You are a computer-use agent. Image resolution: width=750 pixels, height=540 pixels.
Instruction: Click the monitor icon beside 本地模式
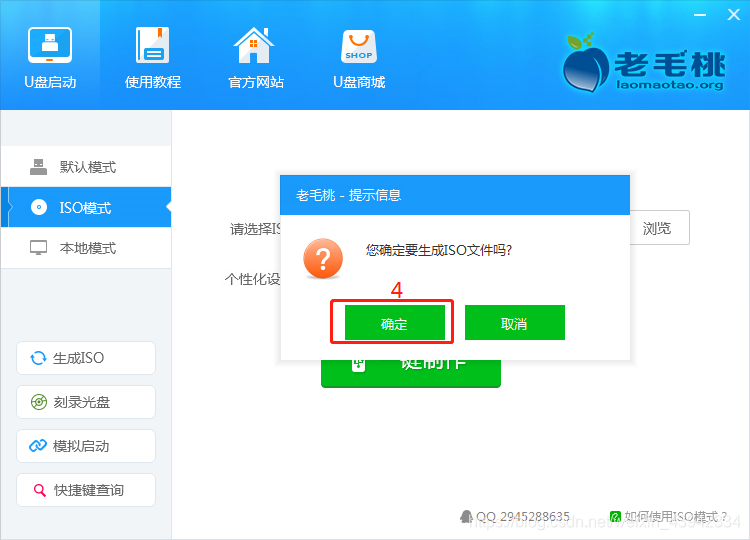38,248
